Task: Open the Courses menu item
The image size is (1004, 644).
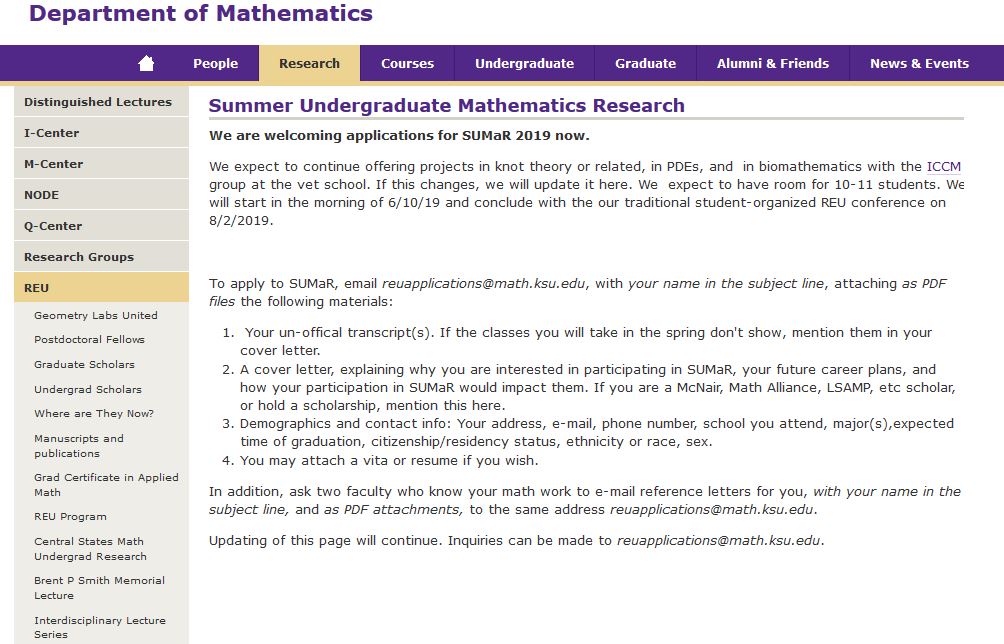Action: coord(407,63)
